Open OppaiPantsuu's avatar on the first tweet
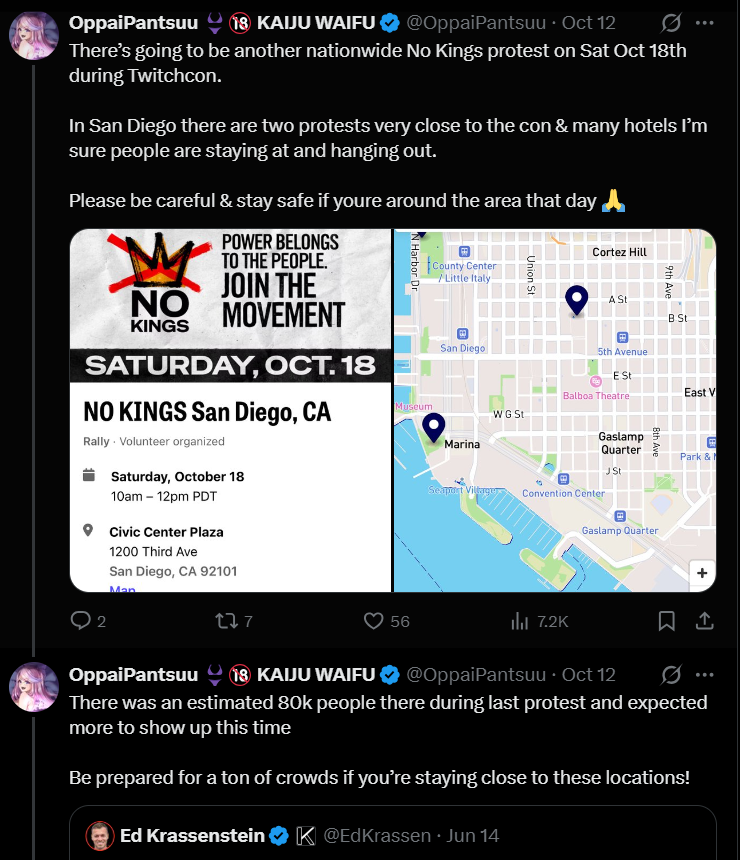This screenshot has width=740, height=860. [33, 37]
